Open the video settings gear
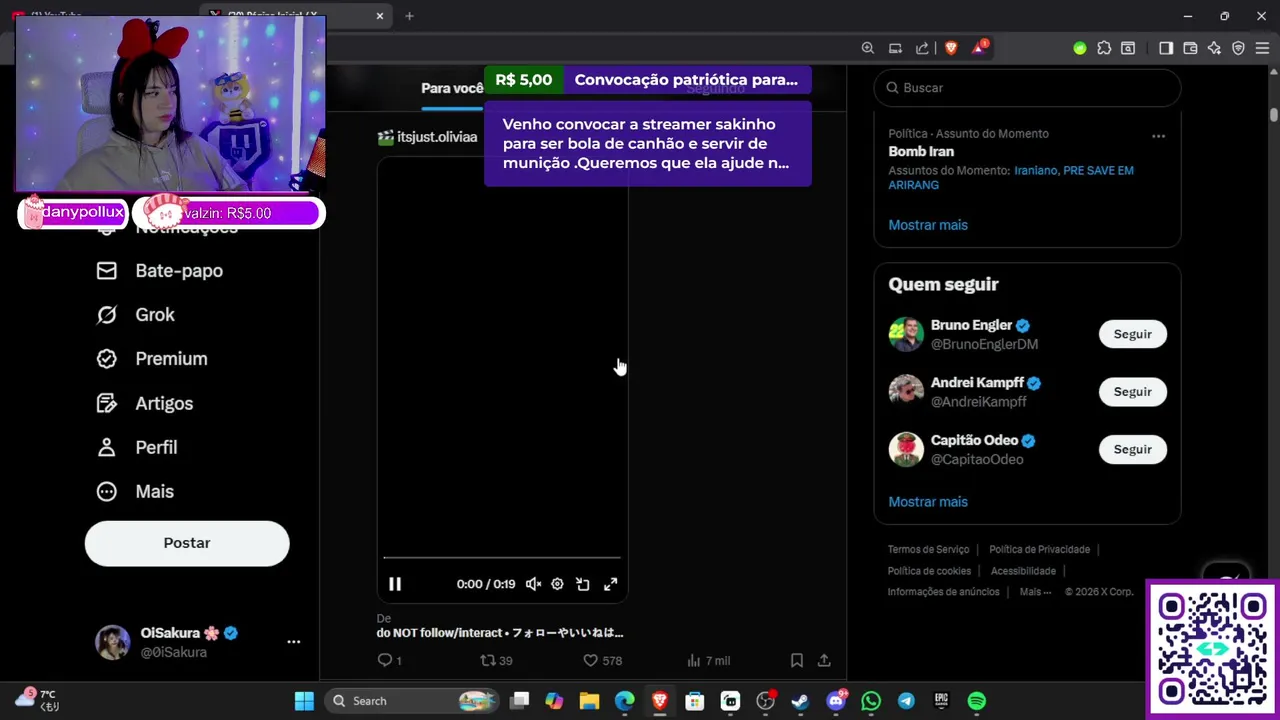The width and height of the screenshot is (1280, 720). (557, 584)
